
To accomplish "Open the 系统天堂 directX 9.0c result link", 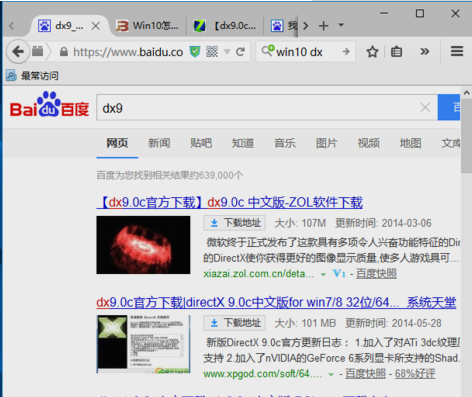I will pos(276,302).
